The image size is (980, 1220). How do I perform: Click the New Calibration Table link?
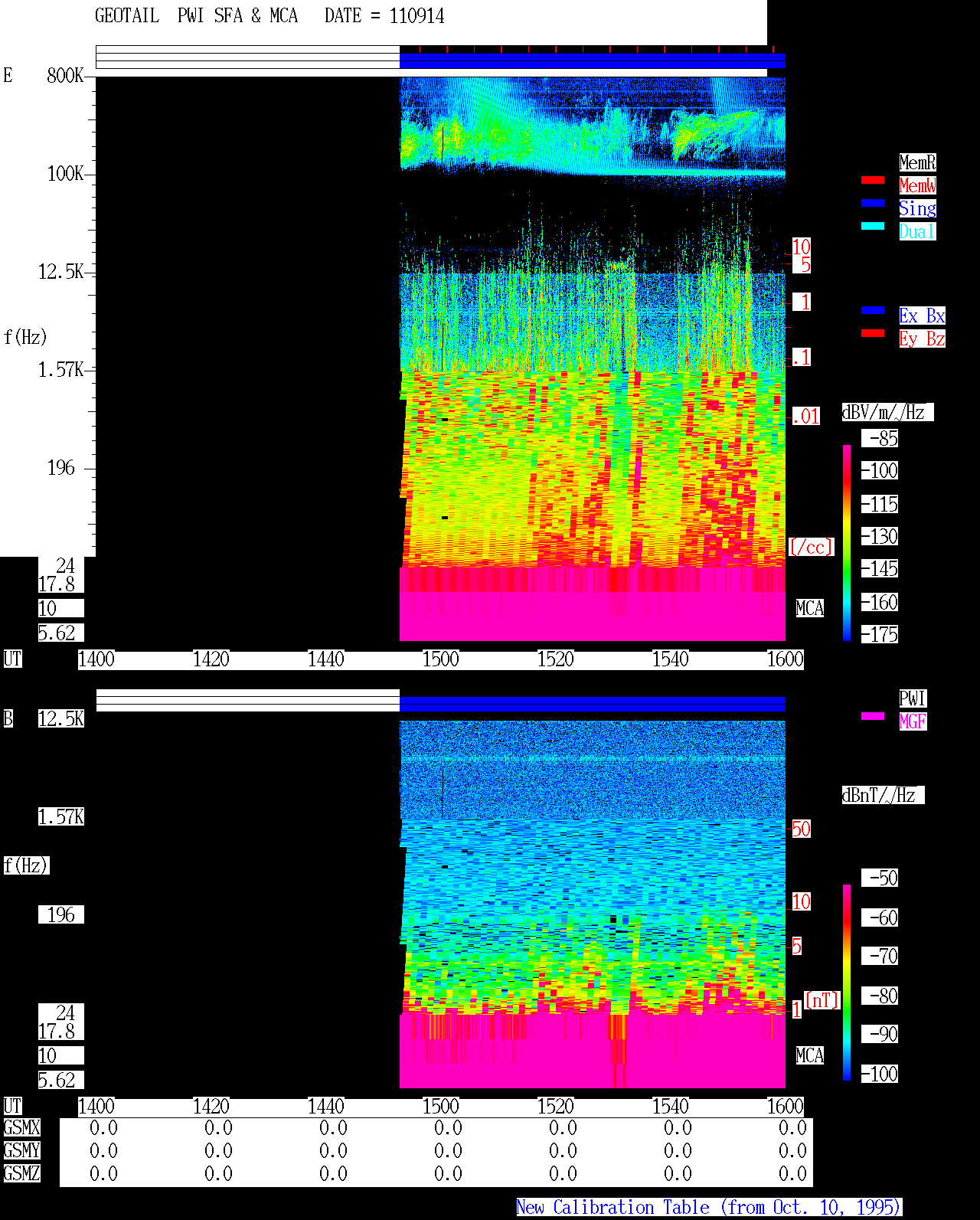tap(709, 1207)
